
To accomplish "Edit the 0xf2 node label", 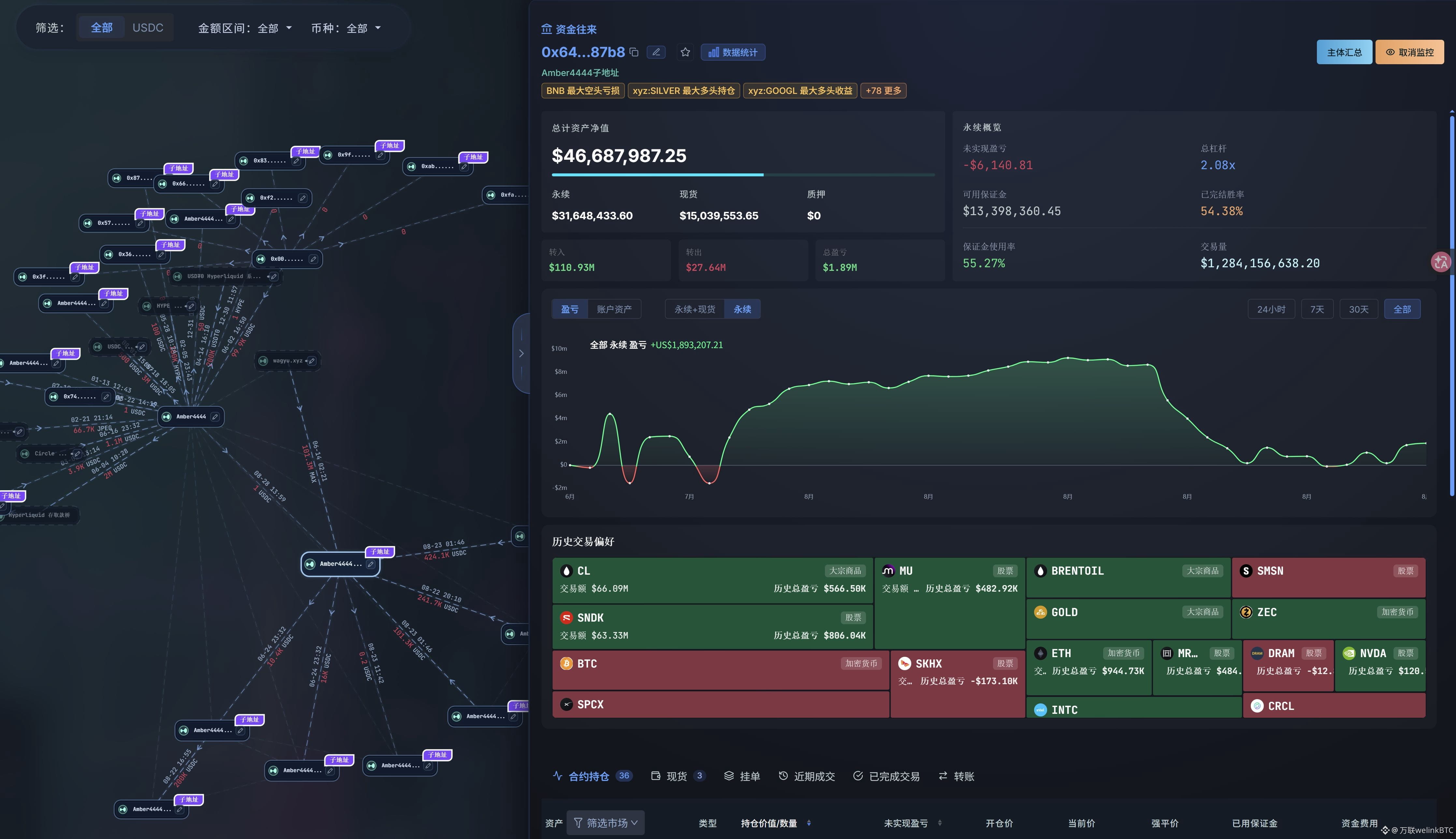I will pyautogui.click(x=302, y=198).
